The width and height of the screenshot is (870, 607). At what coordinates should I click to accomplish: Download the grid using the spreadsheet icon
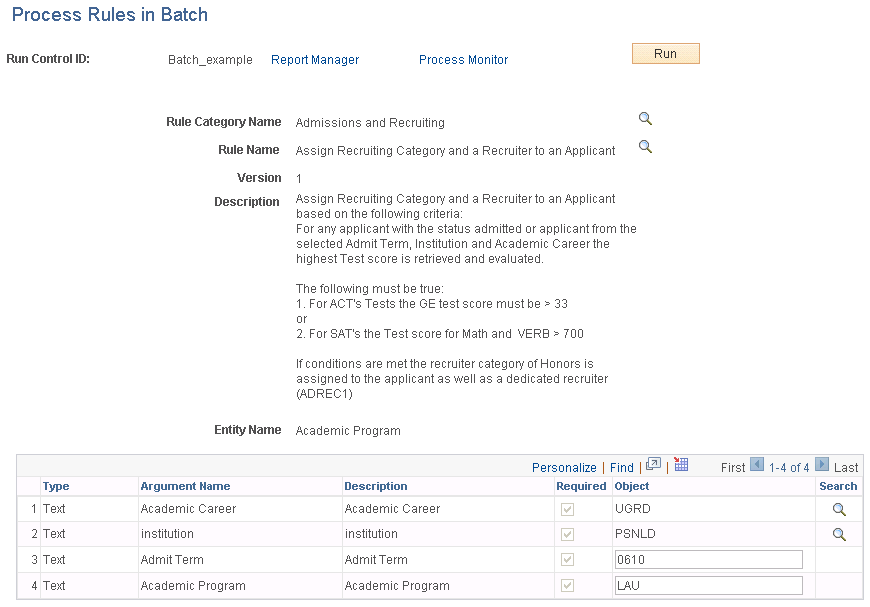(x=683, y=466)
